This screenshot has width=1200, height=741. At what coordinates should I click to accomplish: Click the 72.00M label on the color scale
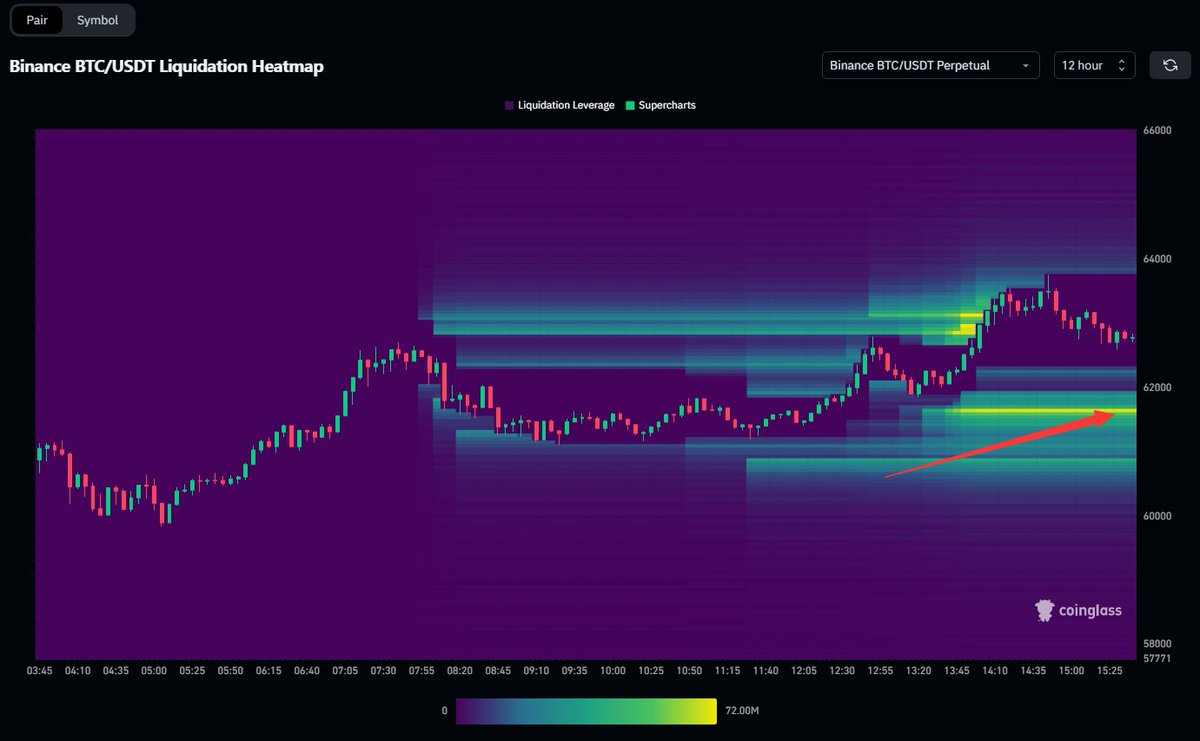[x=743, y=710]
